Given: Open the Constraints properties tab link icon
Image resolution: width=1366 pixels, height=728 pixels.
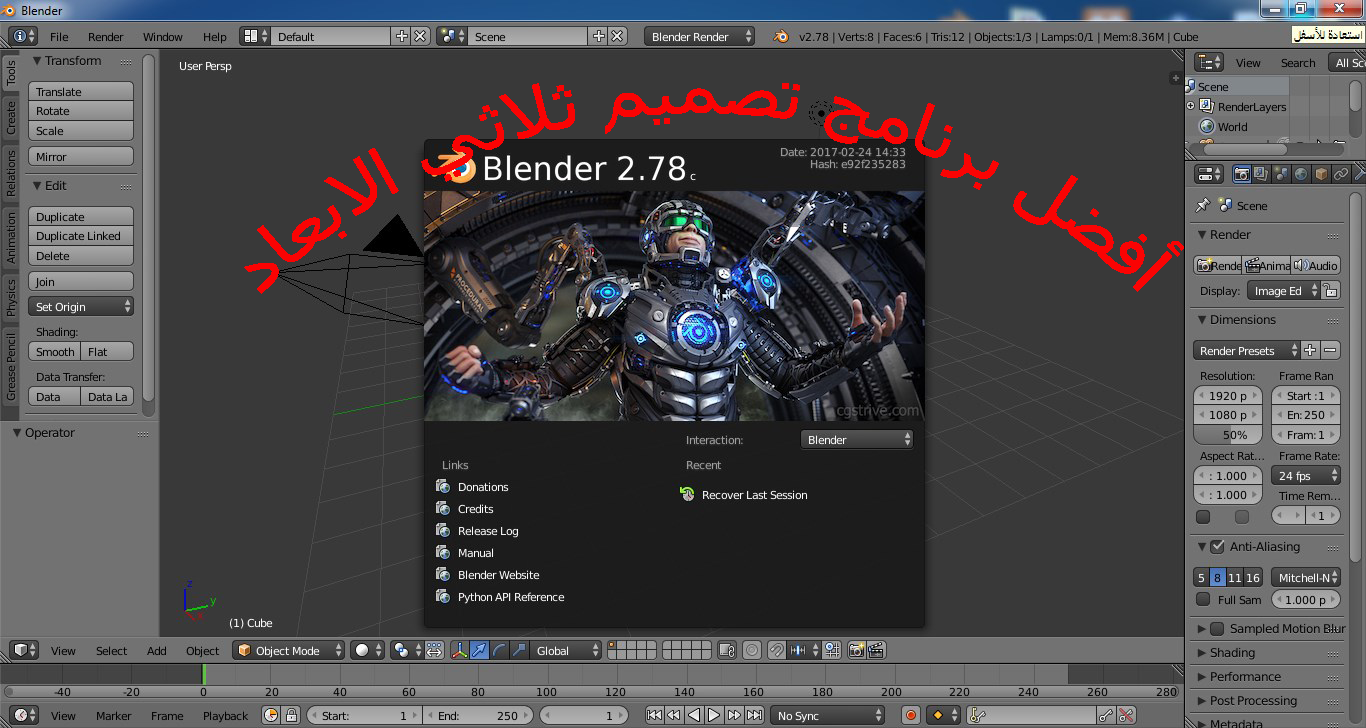Looking at the screenshot, I should coord(1341,174).
